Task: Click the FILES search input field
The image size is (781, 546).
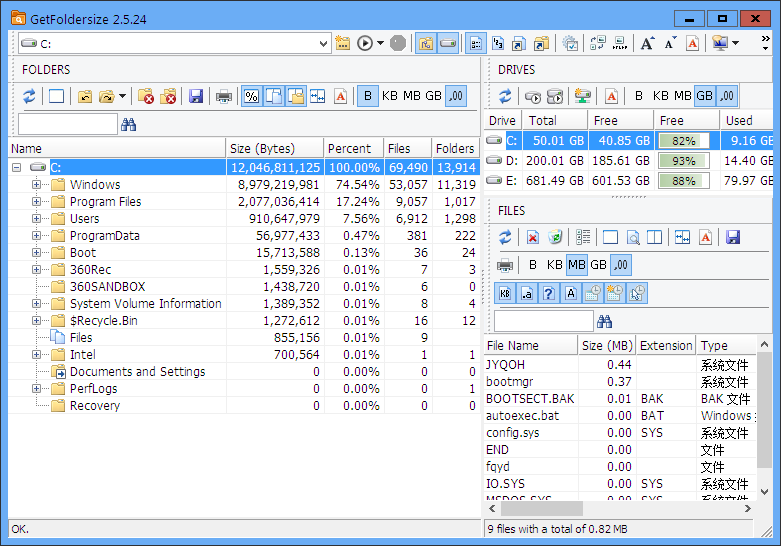Action: [x=544, y=321]
